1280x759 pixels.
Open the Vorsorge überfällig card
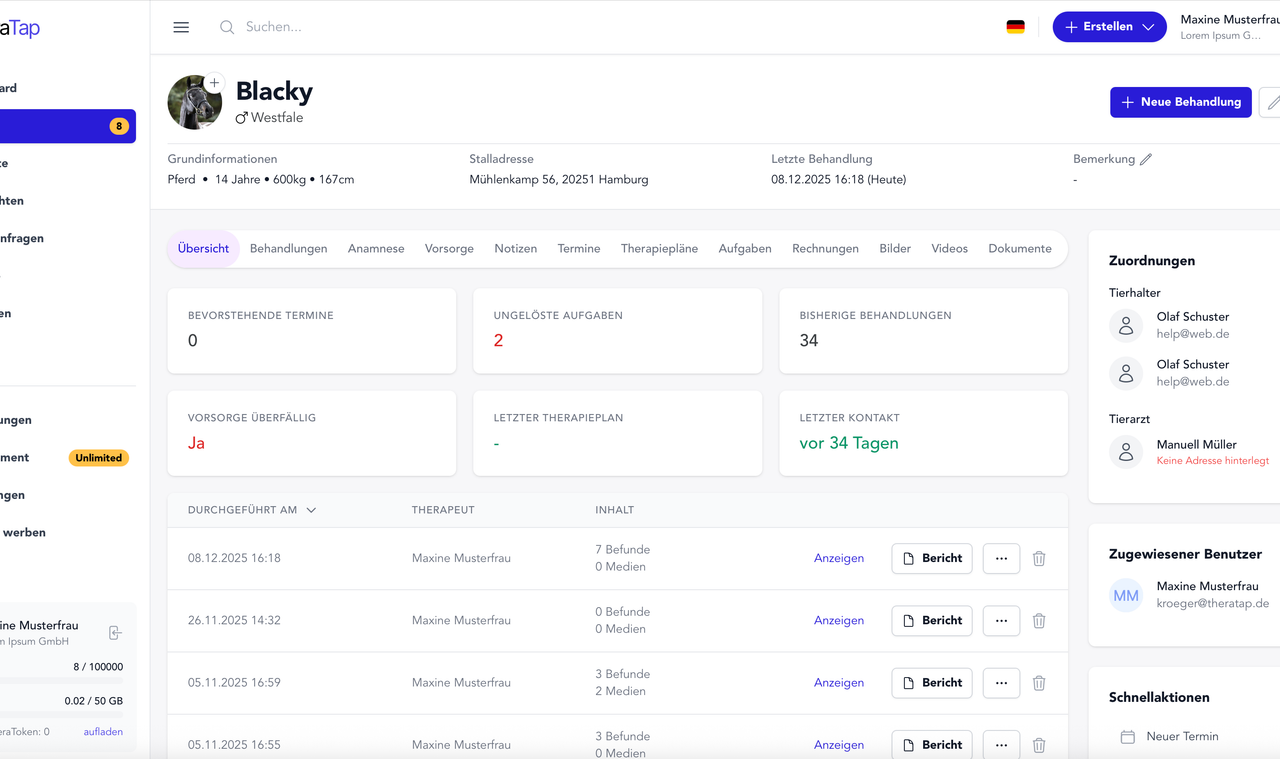pos(312,433)
